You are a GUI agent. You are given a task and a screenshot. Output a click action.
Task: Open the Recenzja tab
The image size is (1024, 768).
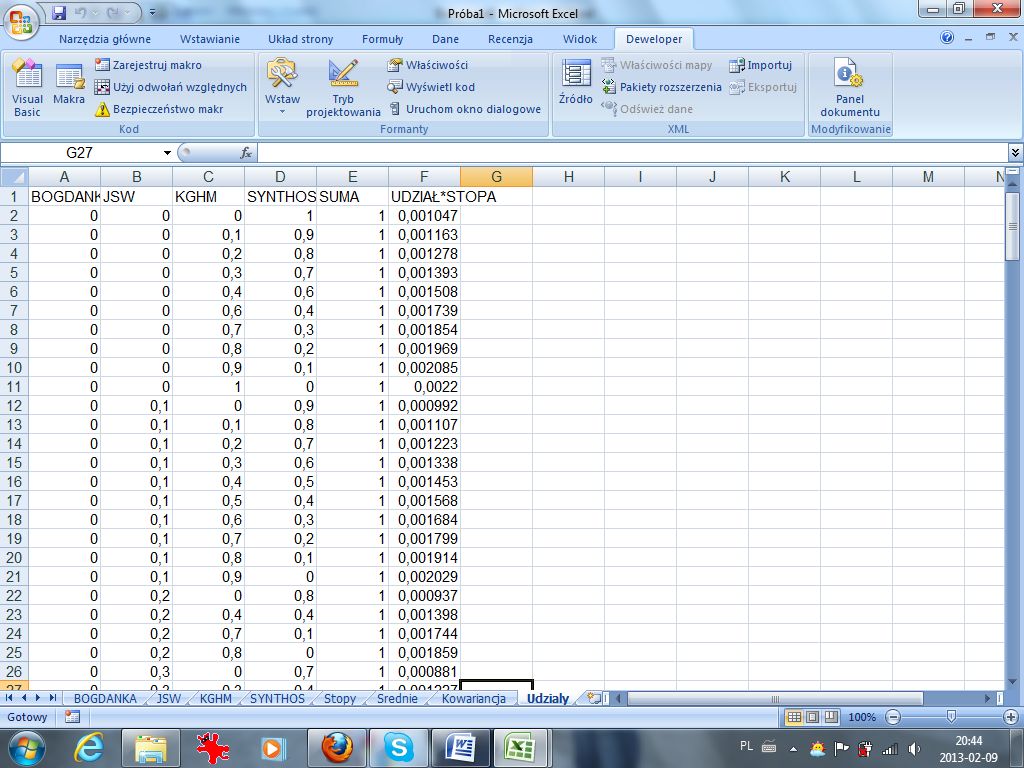coord(510,39)
